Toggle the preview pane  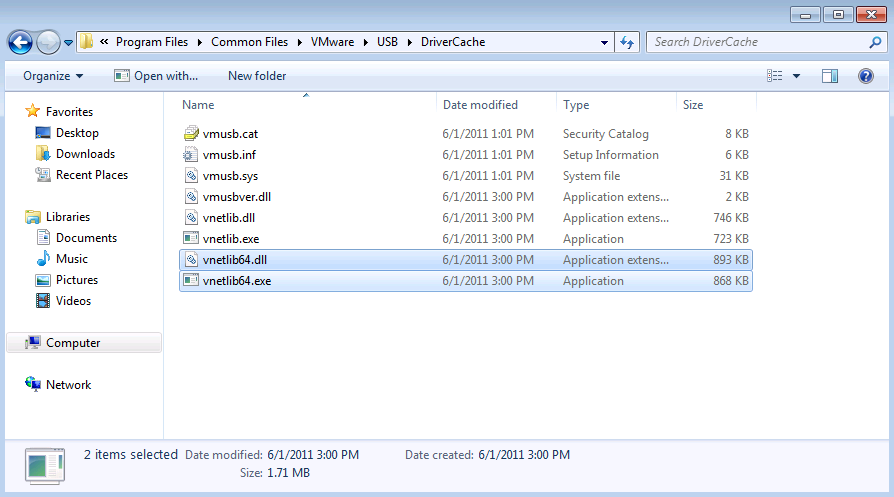tap(830, 76)
